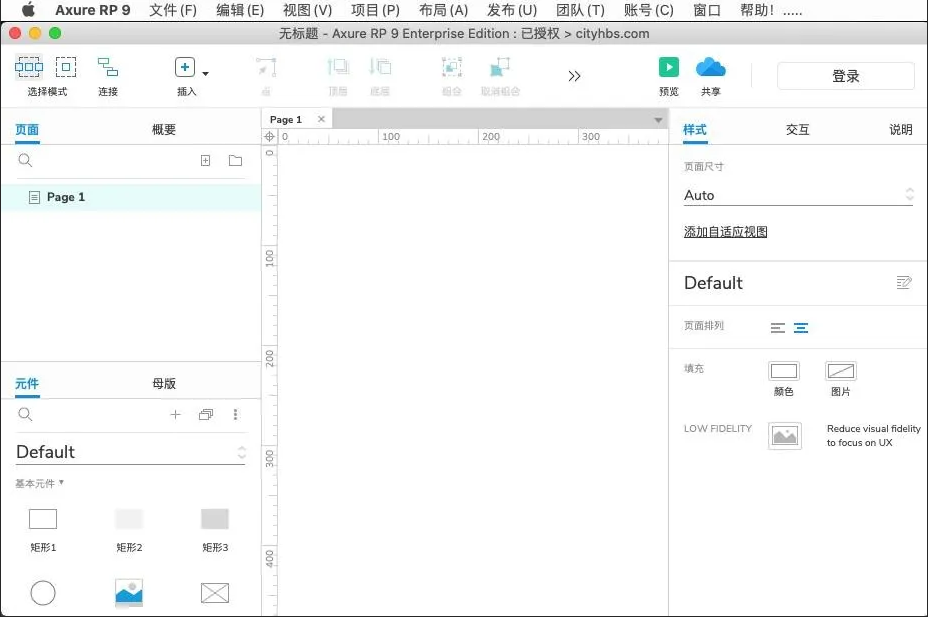
Task: Switch to the Masters (母版) tab
Action: [x=164, y=383]
